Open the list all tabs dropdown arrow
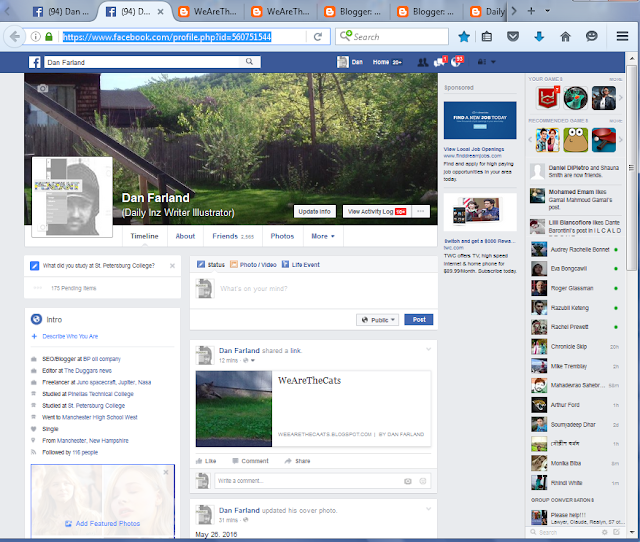This screenshot has width=640, height=542. [x=548, y=11]
